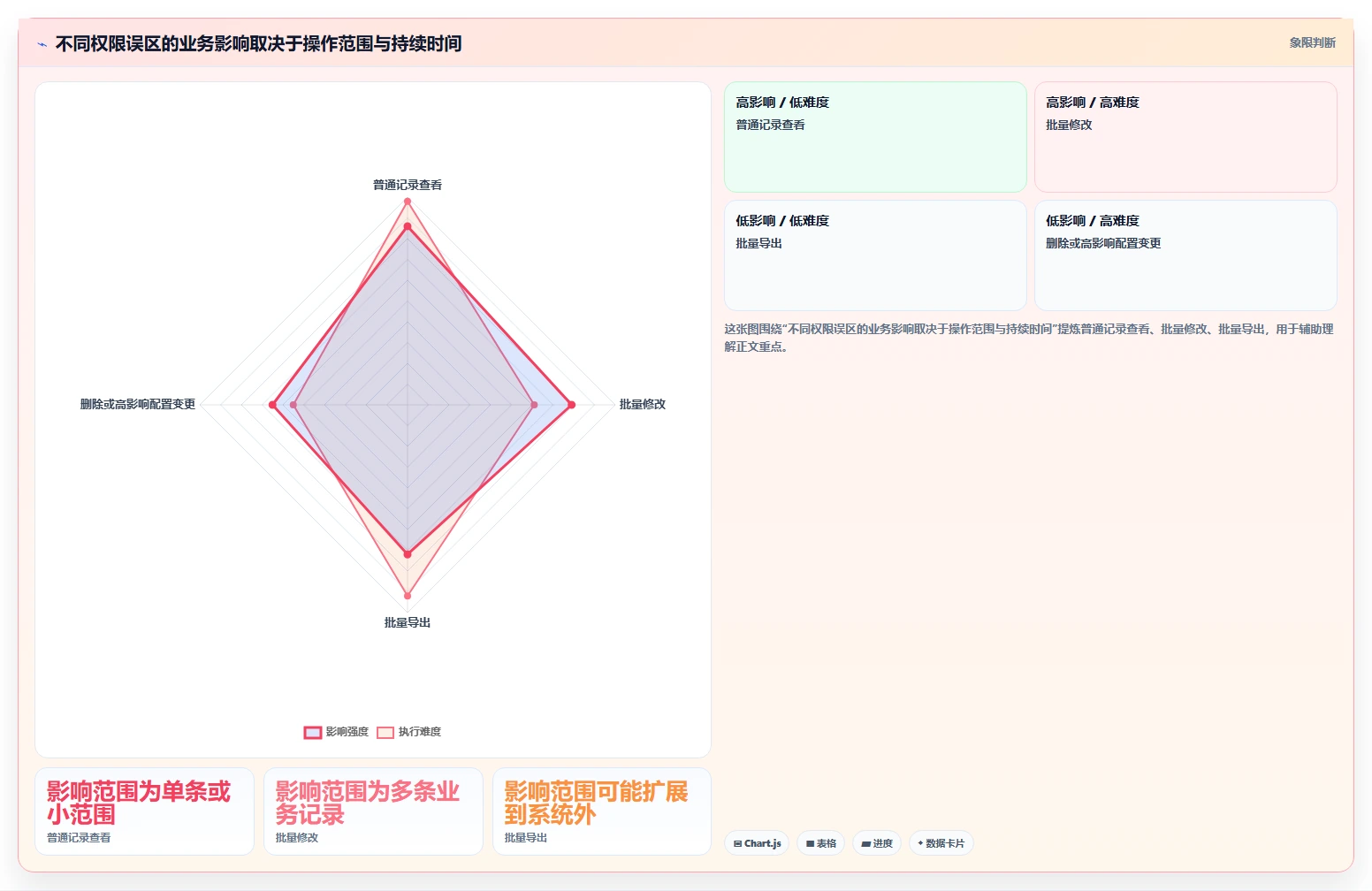Screen dimensions: 1372x891
Task: Toggle the 影响强度 legend swatch
Action: pyautogui.click(x=313, y=732)
